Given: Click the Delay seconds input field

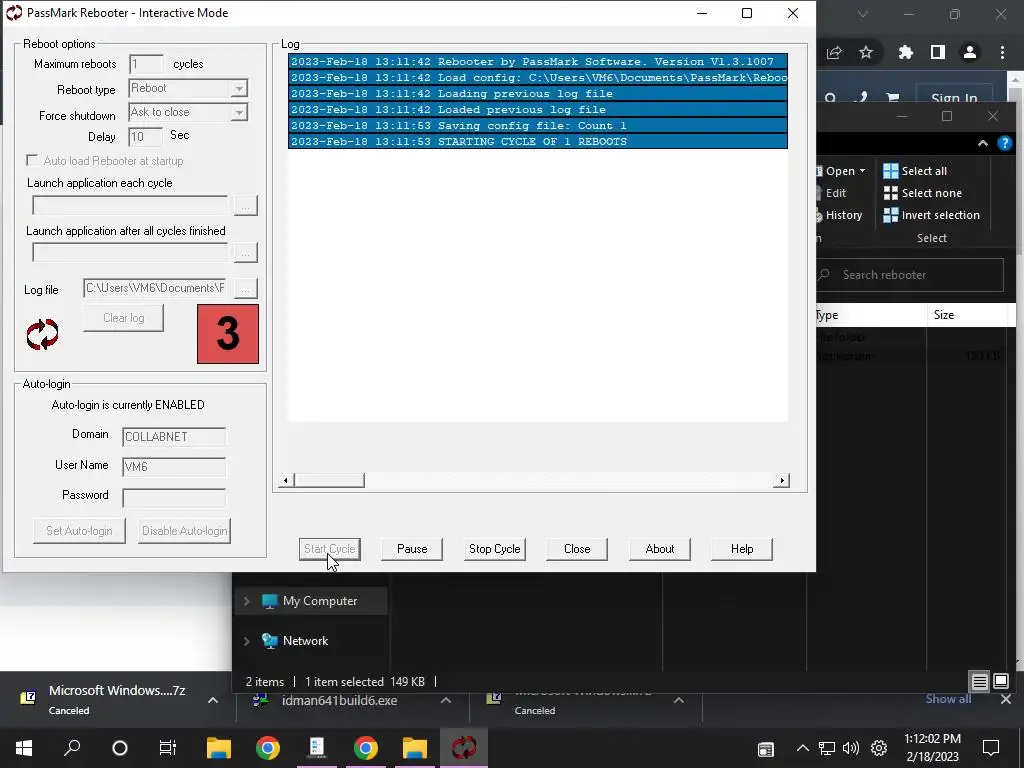Looking at the screenshot, I should pyautogui.click(x=146, y=136).
